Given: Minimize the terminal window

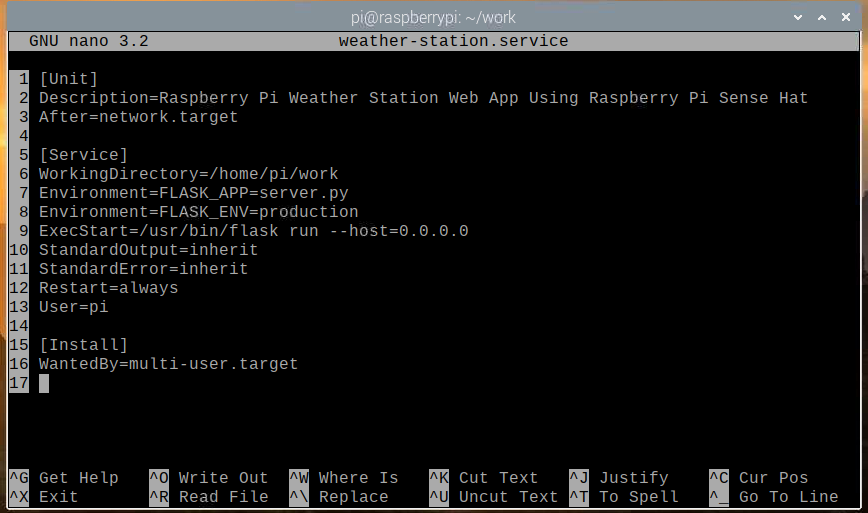Looking at the screenshot, I should tap(797, 16).
